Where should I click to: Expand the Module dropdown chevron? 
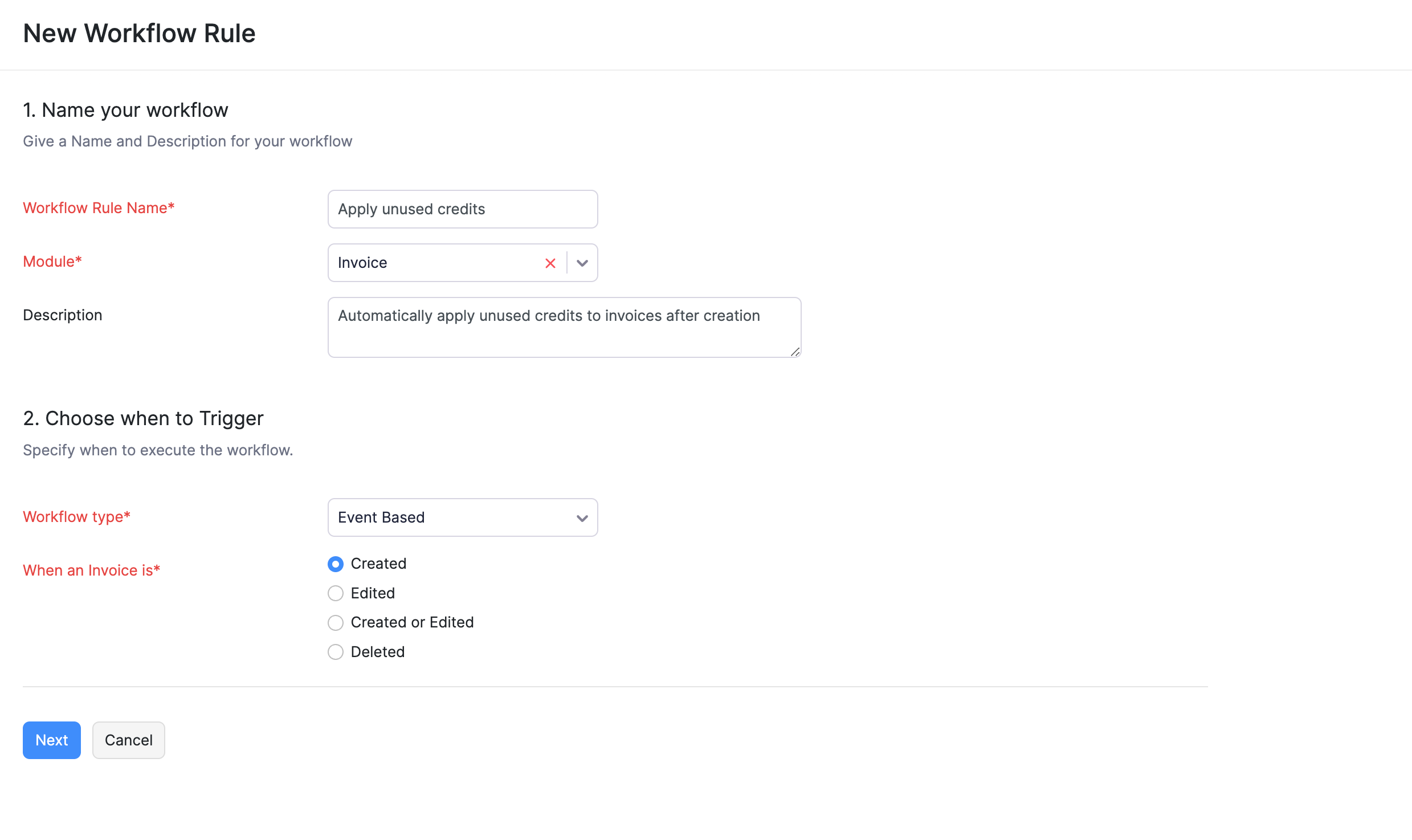[582, 263]
